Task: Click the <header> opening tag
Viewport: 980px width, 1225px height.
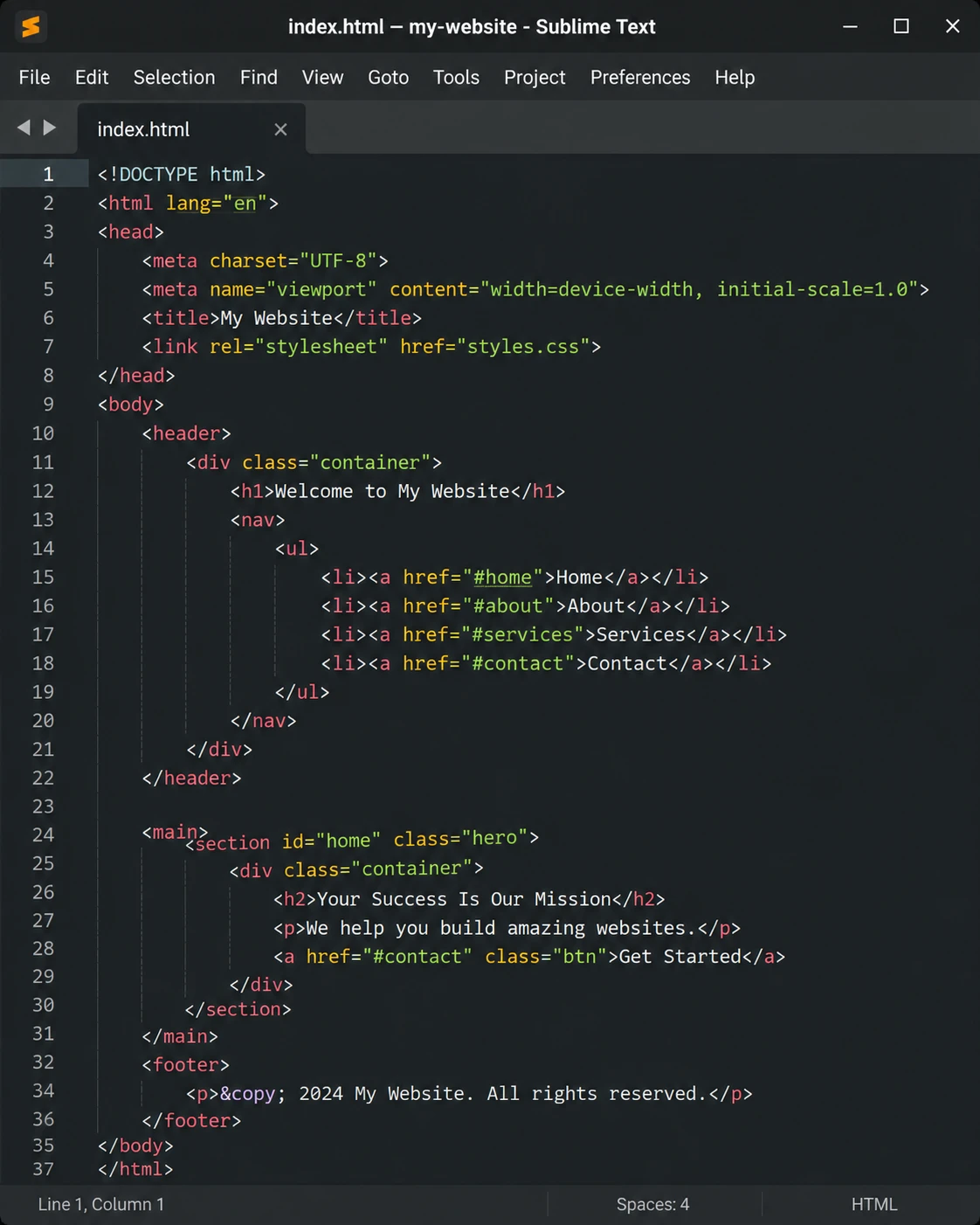Action: [x=186, y=433]
